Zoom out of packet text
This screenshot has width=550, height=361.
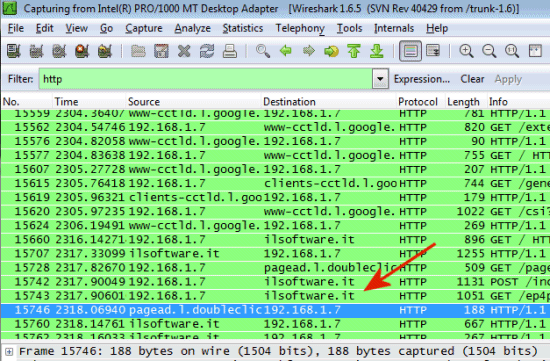489,51
